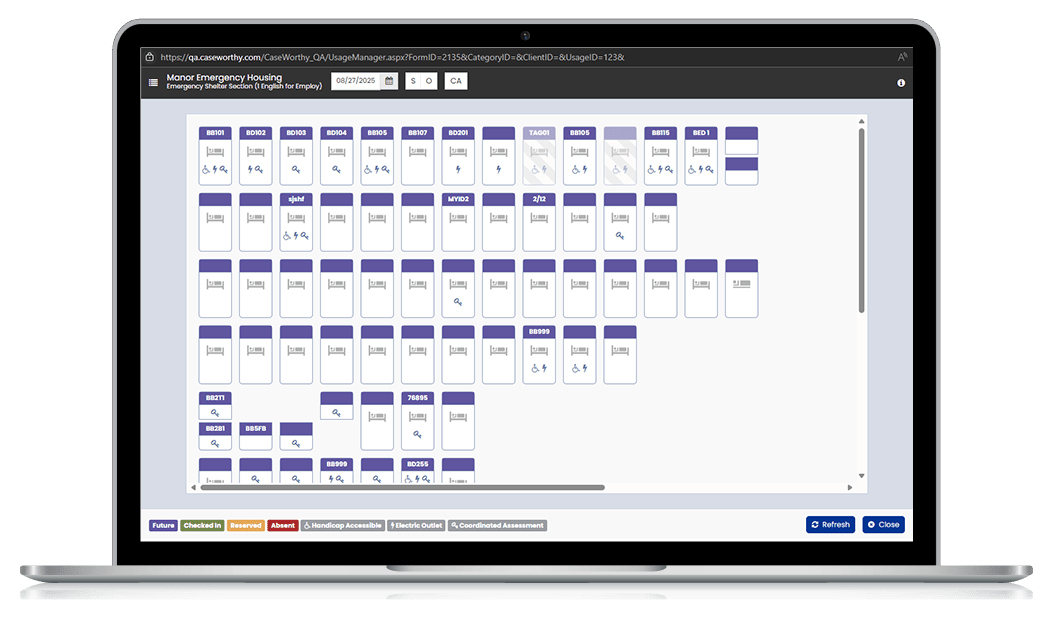Click the scroll-left arrow of bed grid
The width and height of the screenshot is (1054, 626).
194,487
